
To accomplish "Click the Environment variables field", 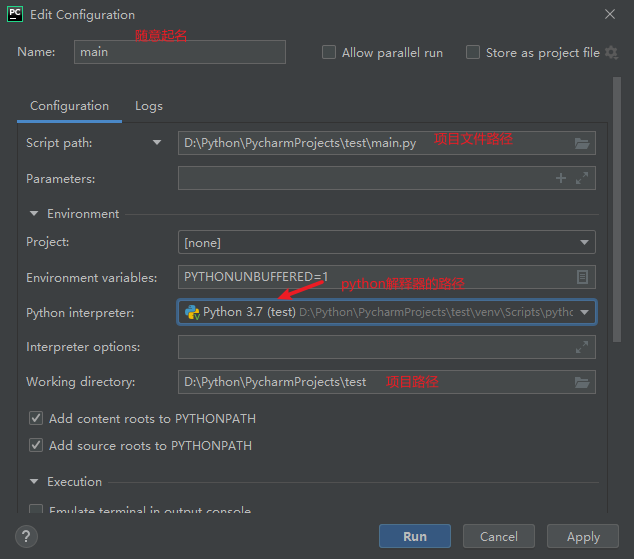I will point(387,277).
